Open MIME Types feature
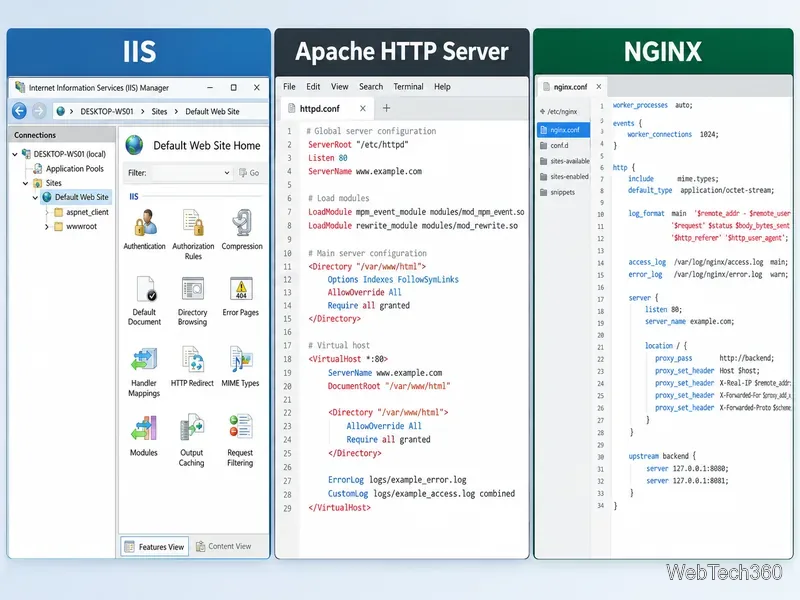 [x=240, y=366]
